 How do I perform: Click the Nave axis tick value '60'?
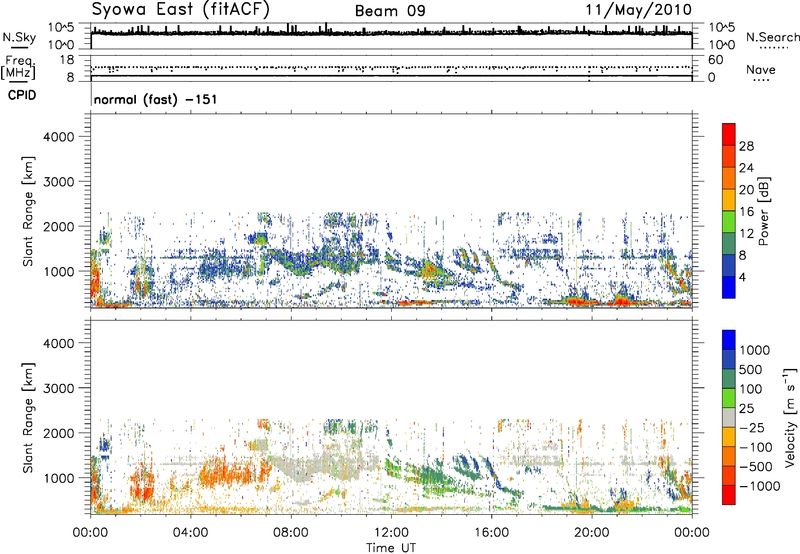(715, 60)
